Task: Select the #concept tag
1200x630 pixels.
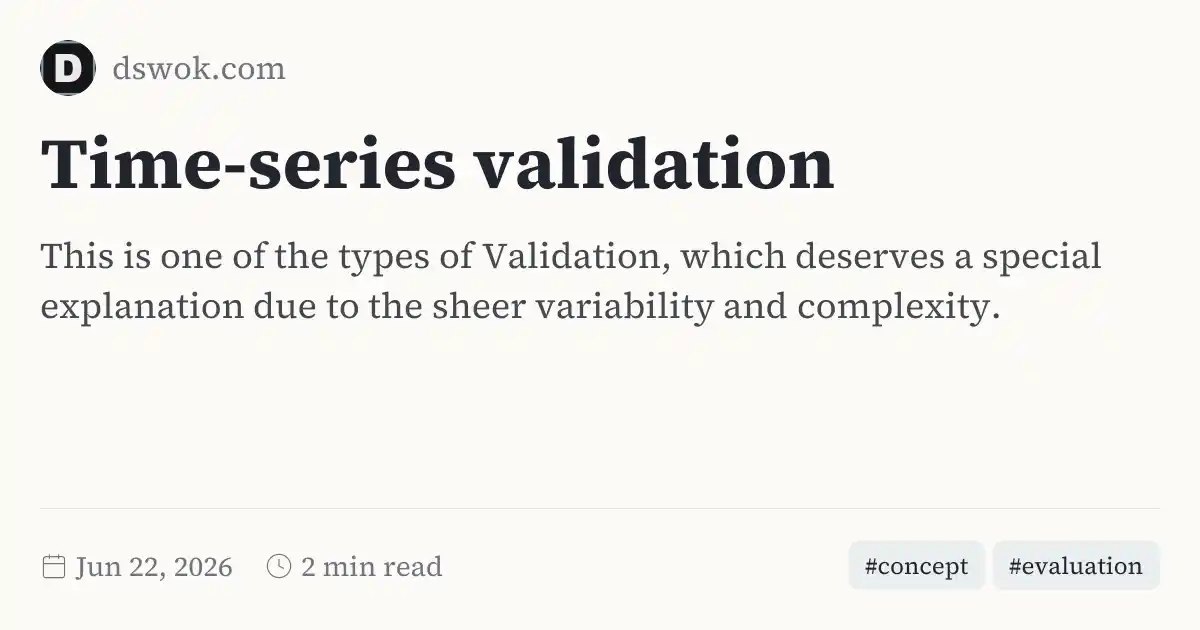Action: [916, 566]
